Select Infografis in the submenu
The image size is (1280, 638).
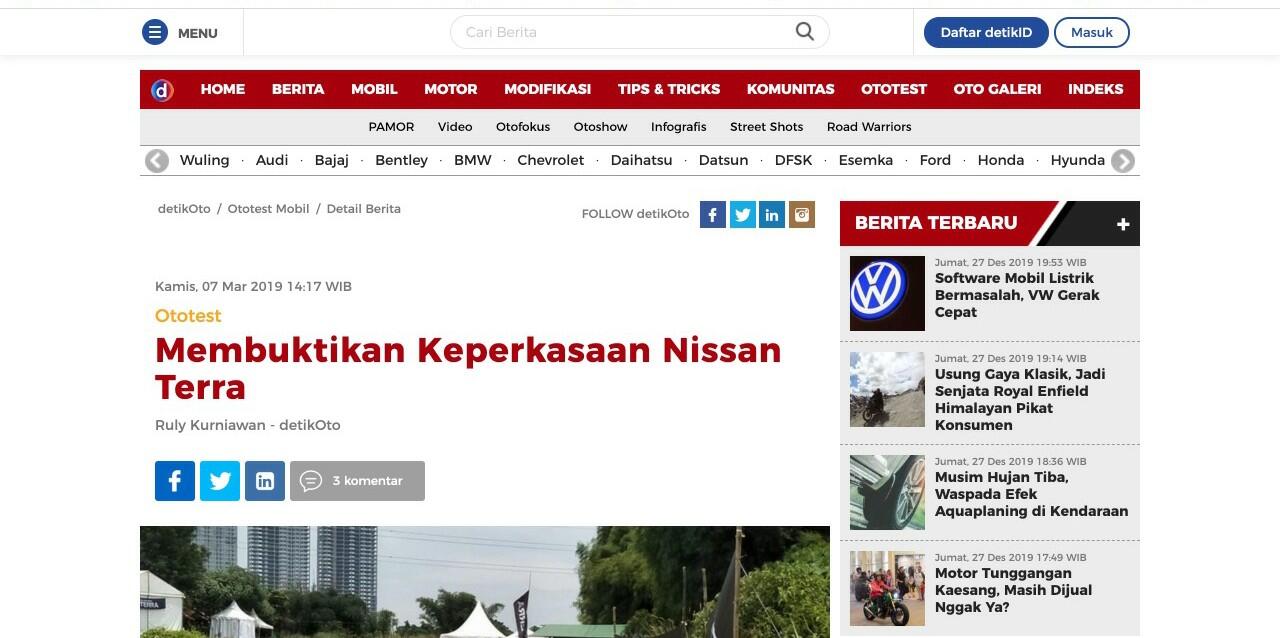[x=678, y=127]
